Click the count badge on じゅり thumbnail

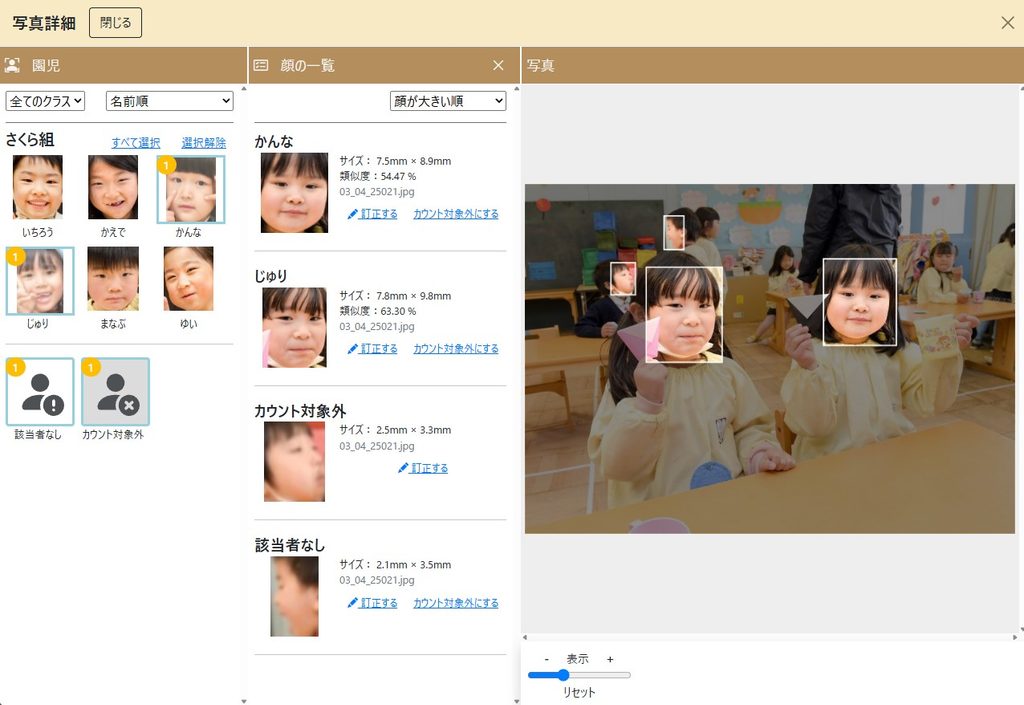[16, 257]
